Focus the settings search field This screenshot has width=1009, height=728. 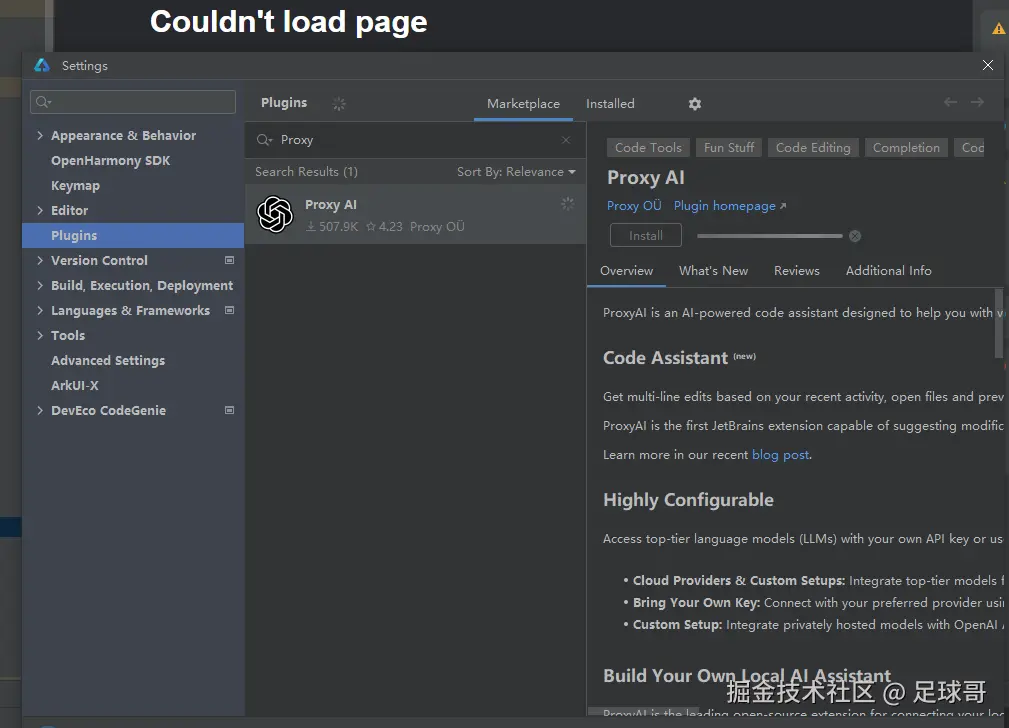point(133,102)
